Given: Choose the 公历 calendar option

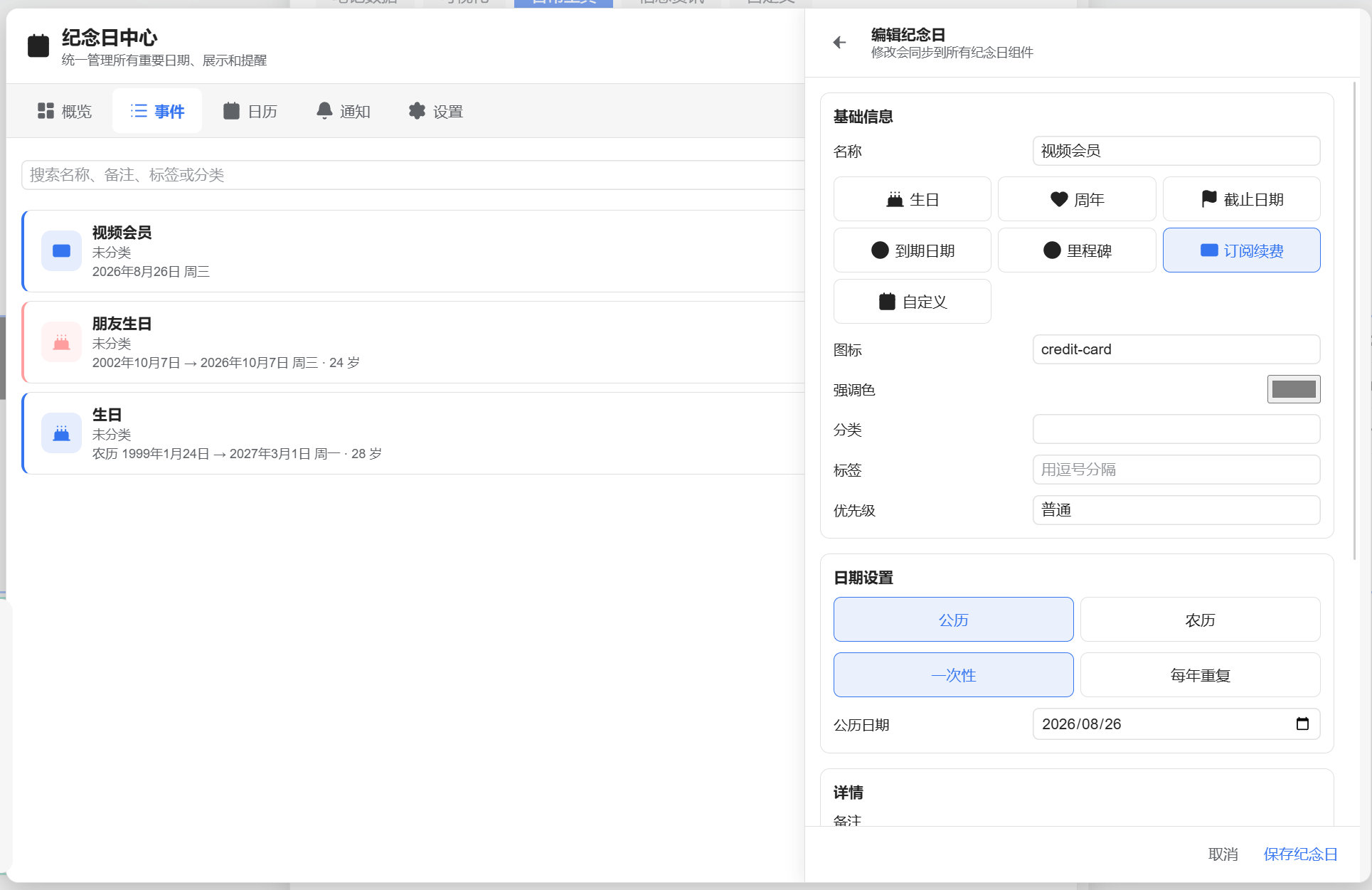Looking at the screenshot, I should [954, 620].
